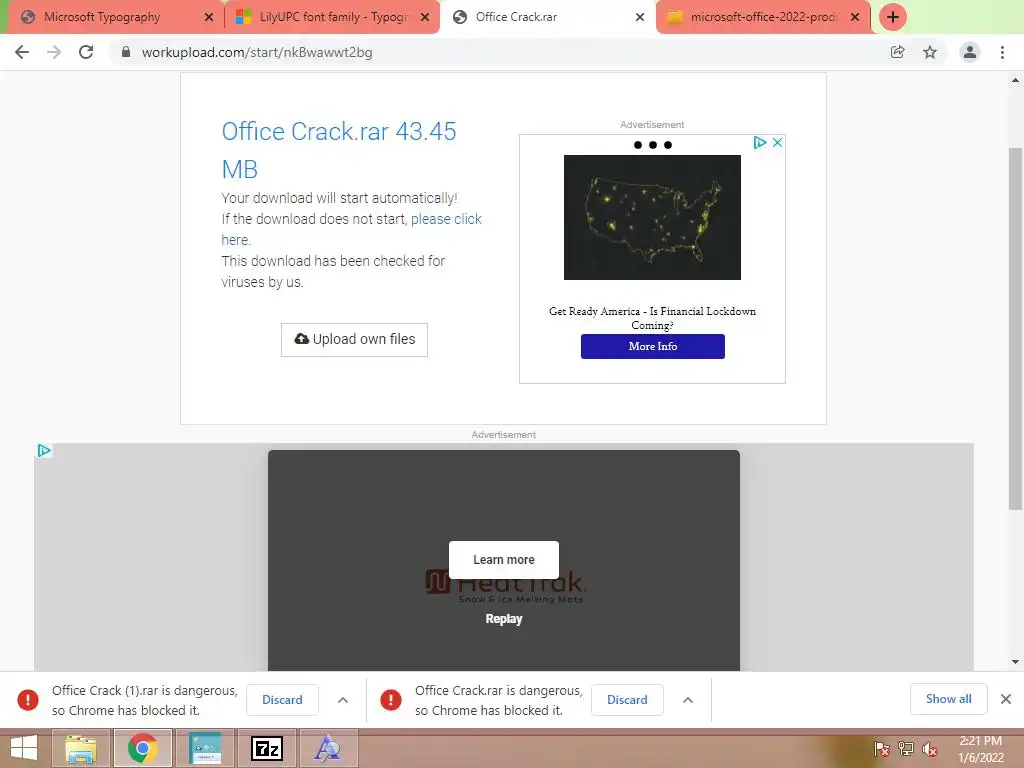Click the scrollbar up arrow
Image resolution: width=1024 pixels, height=768 pixels.
click(x=1015, y=80)
